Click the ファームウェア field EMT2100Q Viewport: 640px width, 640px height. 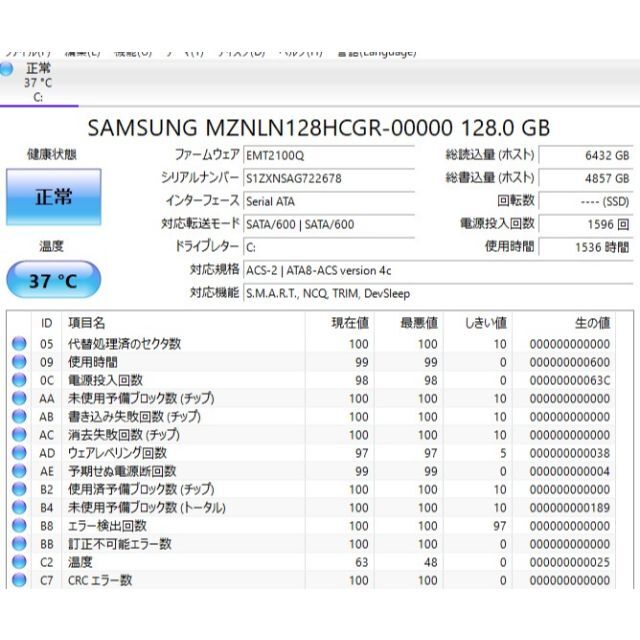tap(329, 156)
